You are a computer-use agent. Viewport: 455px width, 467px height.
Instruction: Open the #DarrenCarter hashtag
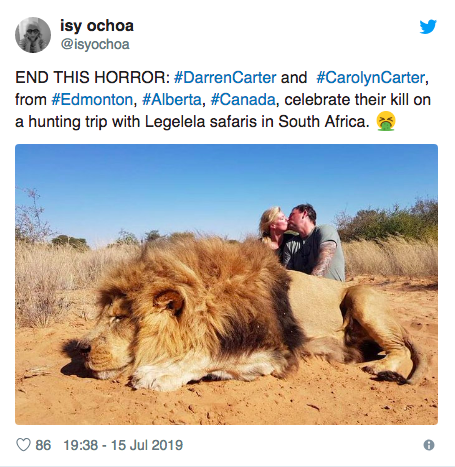(225, 77)
